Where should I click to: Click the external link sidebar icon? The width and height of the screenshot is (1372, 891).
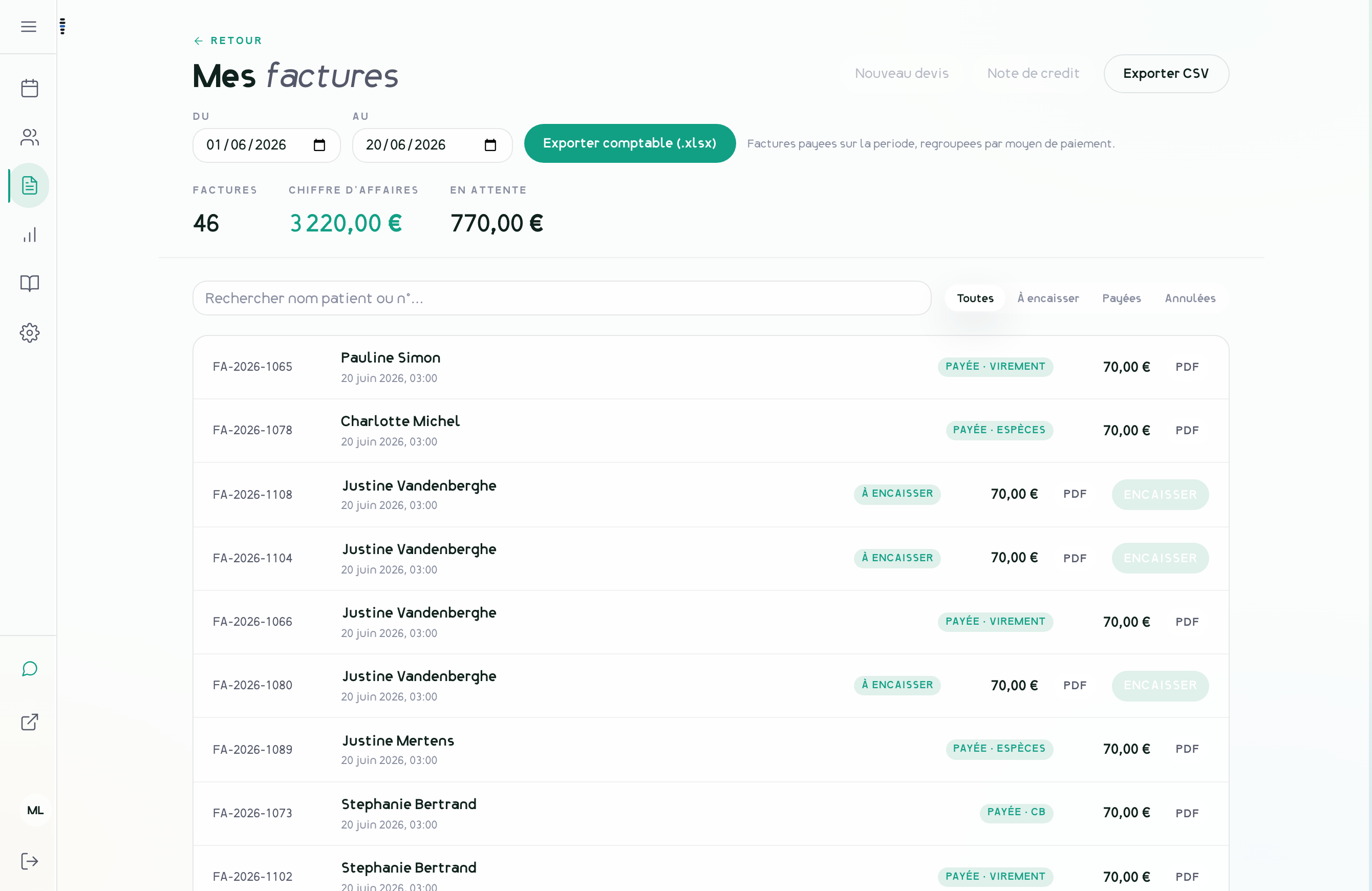pos(29,722)
